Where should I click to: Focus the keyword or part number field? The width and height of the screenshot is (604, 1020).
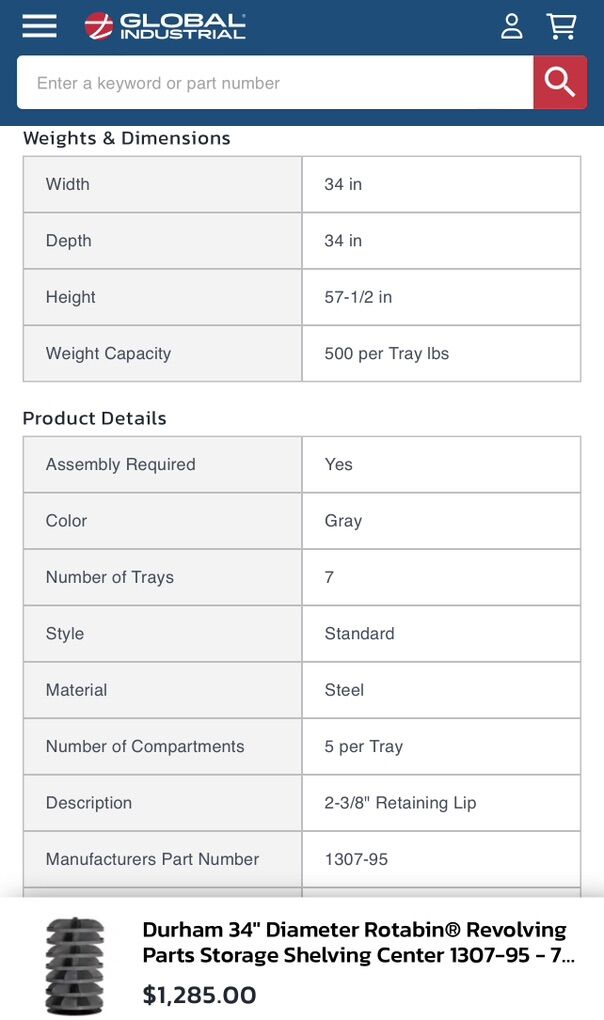275,83
